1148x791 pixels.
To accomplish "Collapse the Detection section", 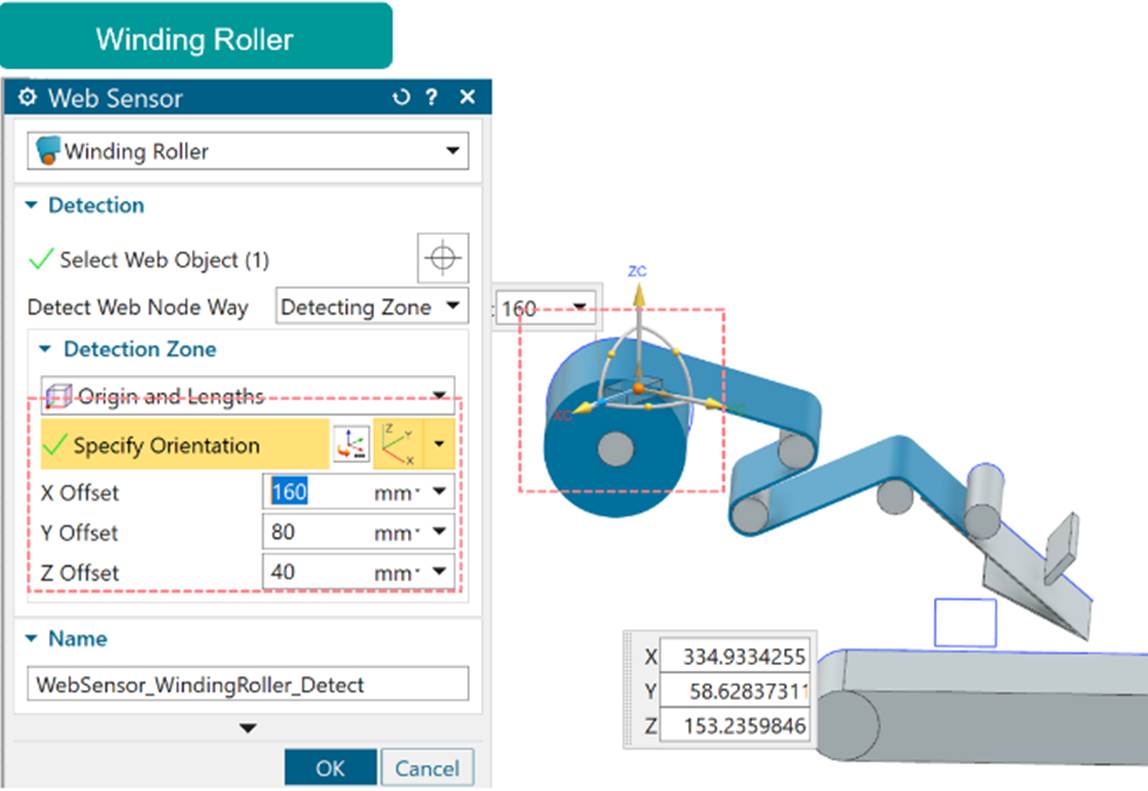I will (31, 205).
